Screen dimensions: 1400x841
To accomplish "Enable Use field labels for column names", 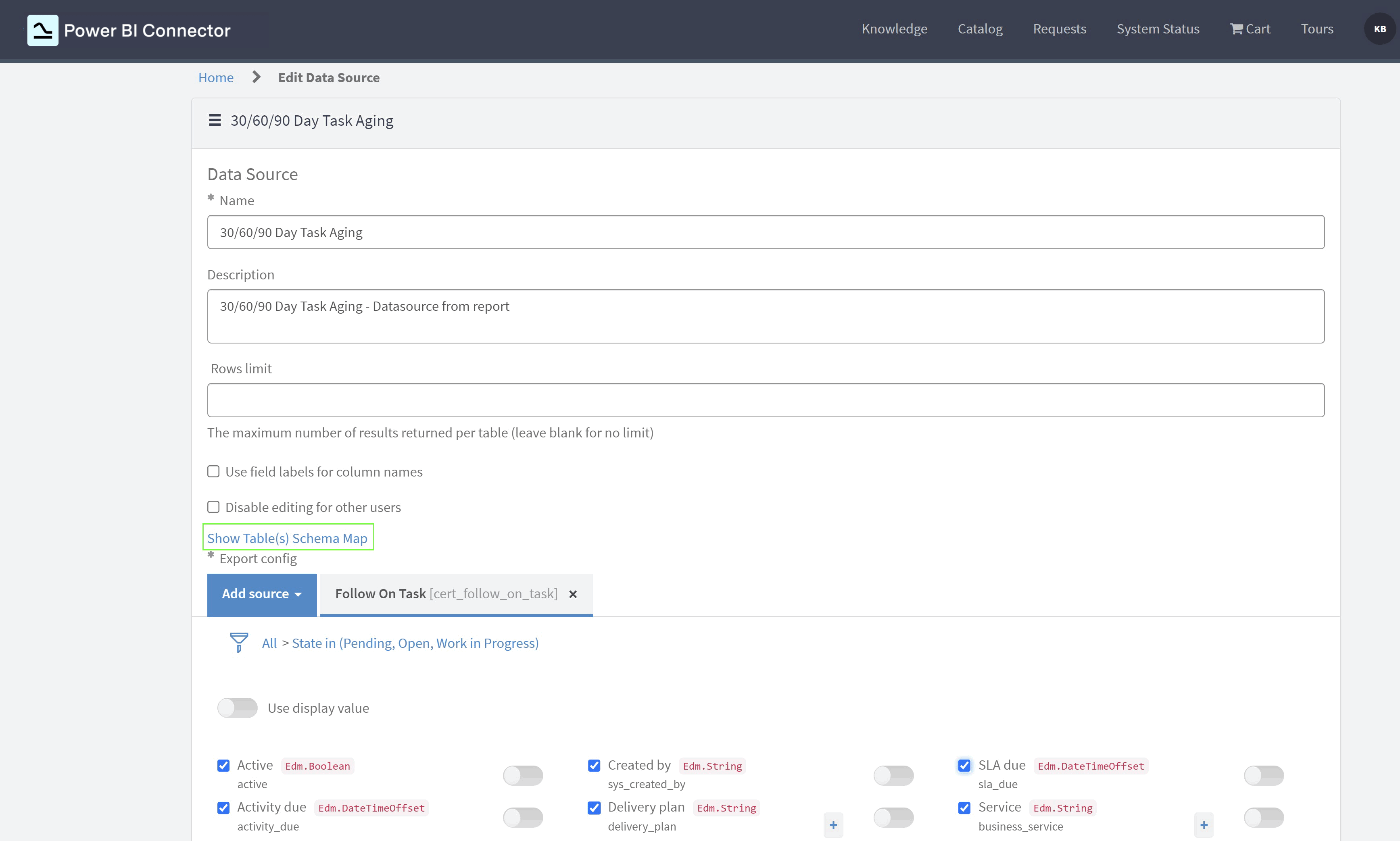I will click(214, 472).
